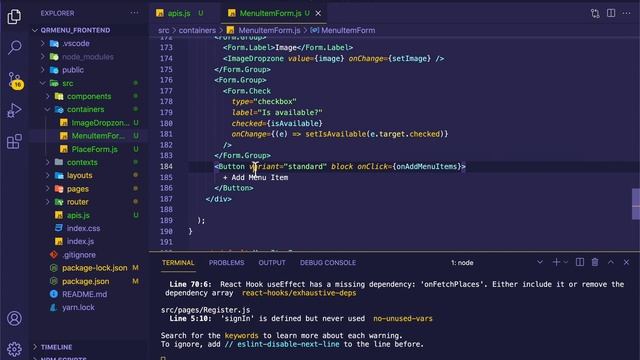This screenshot has height=360, width=640.
Task: Open the Explorer view in activity bar
Action: click(x=14, y=17)
